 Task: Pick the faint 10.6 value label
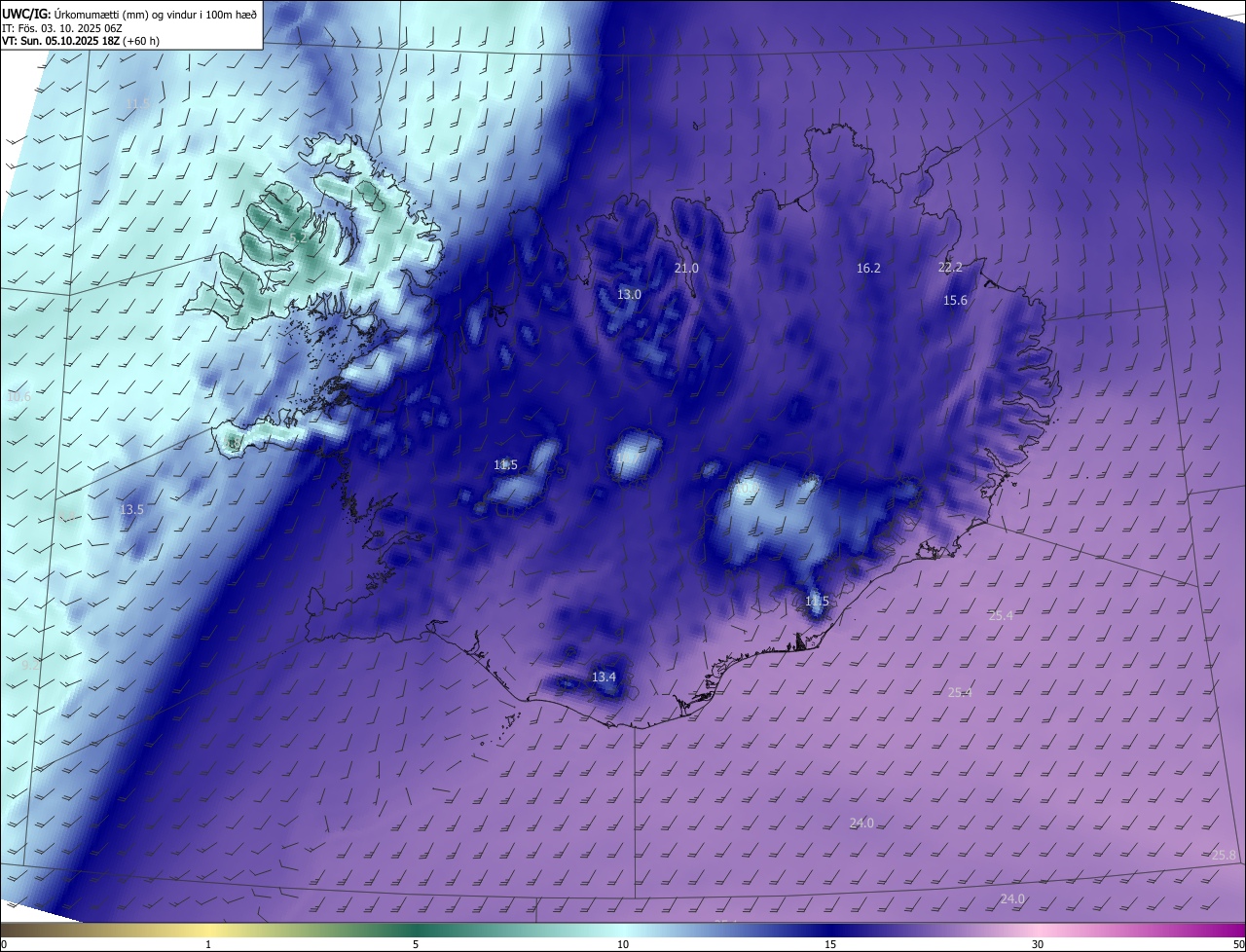(x=18, y=397)
